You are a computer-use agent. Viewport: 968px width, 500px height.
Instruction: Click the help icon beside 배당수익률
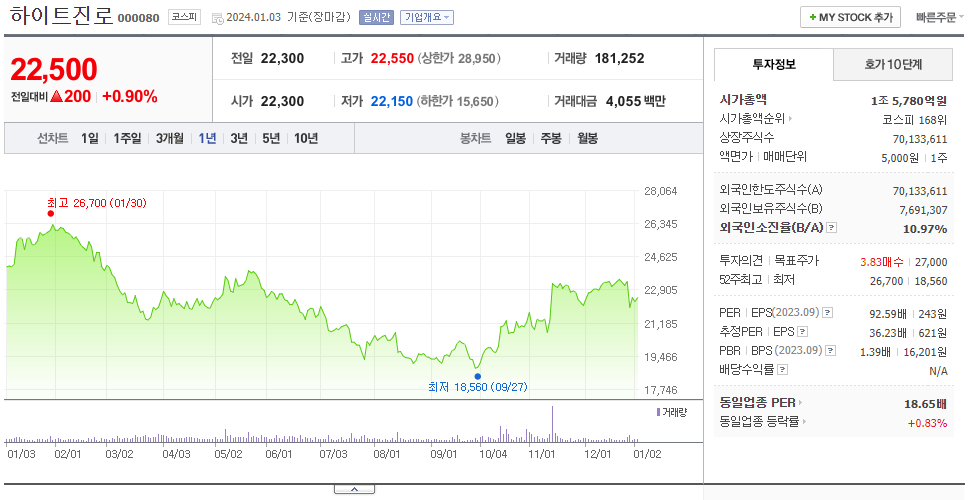pos(782,370)
